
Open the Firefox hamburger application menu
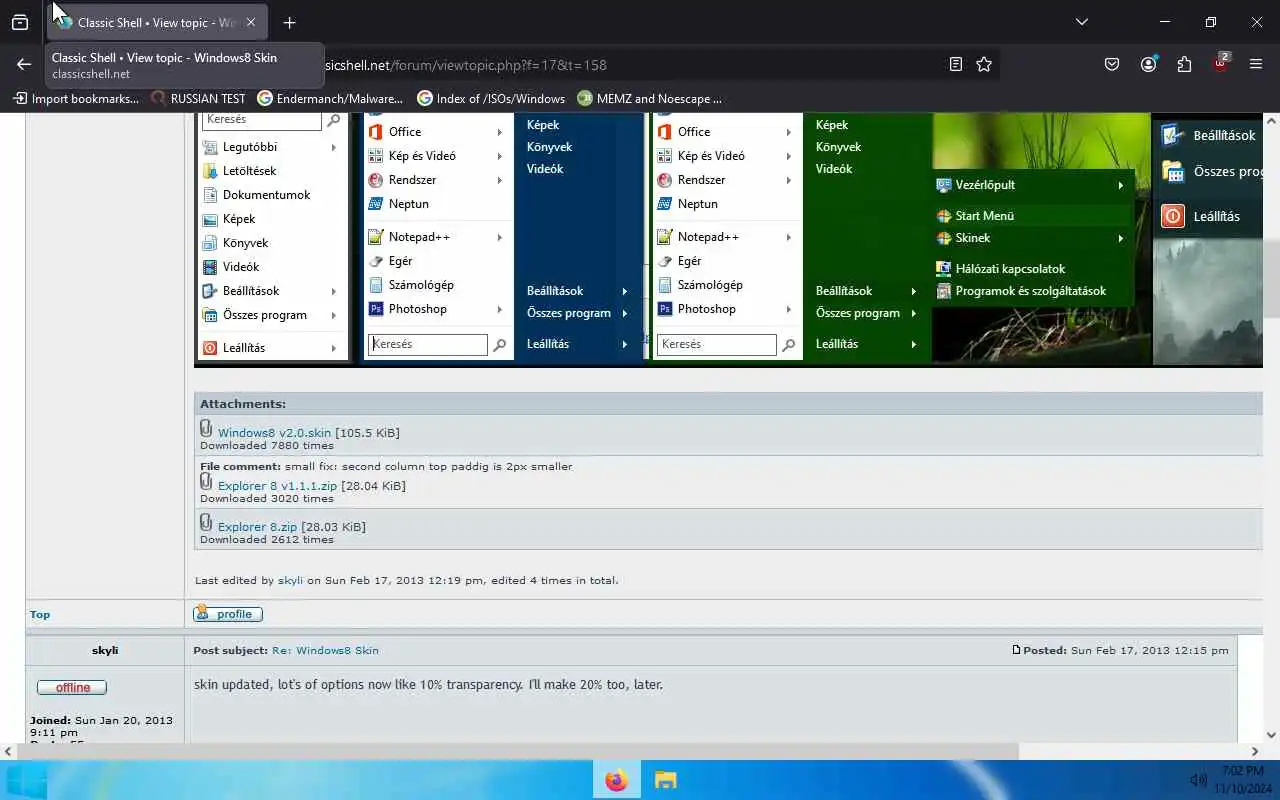(1256, 64)
